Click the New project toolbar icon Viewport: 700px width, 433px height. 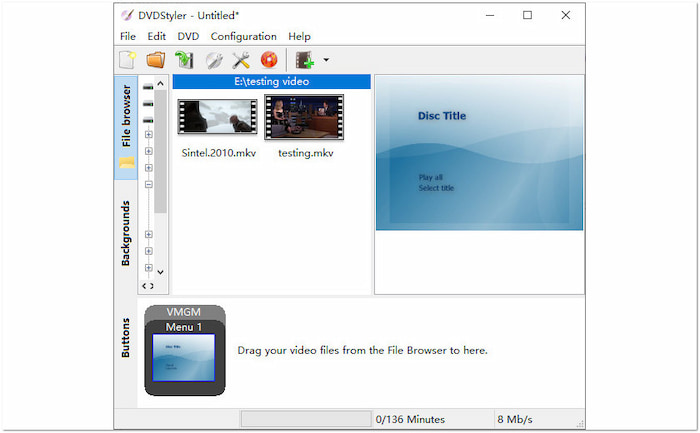[128, 60]
